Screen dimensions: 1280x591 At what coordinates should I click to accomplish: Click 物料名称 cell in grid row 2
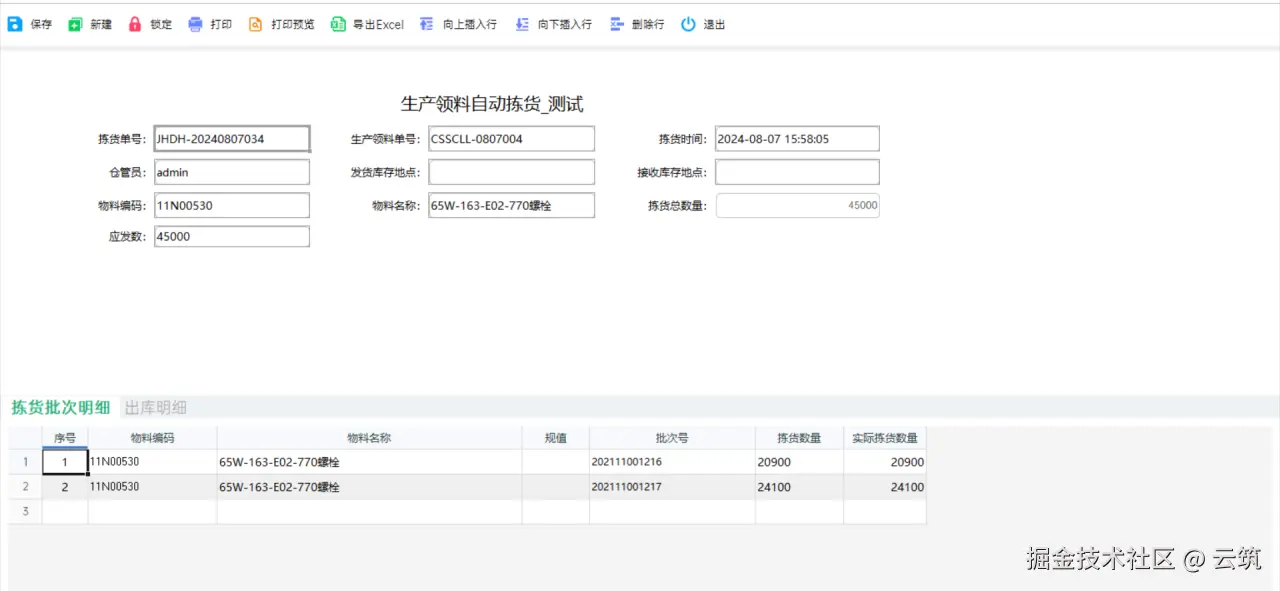pos(369,487)
